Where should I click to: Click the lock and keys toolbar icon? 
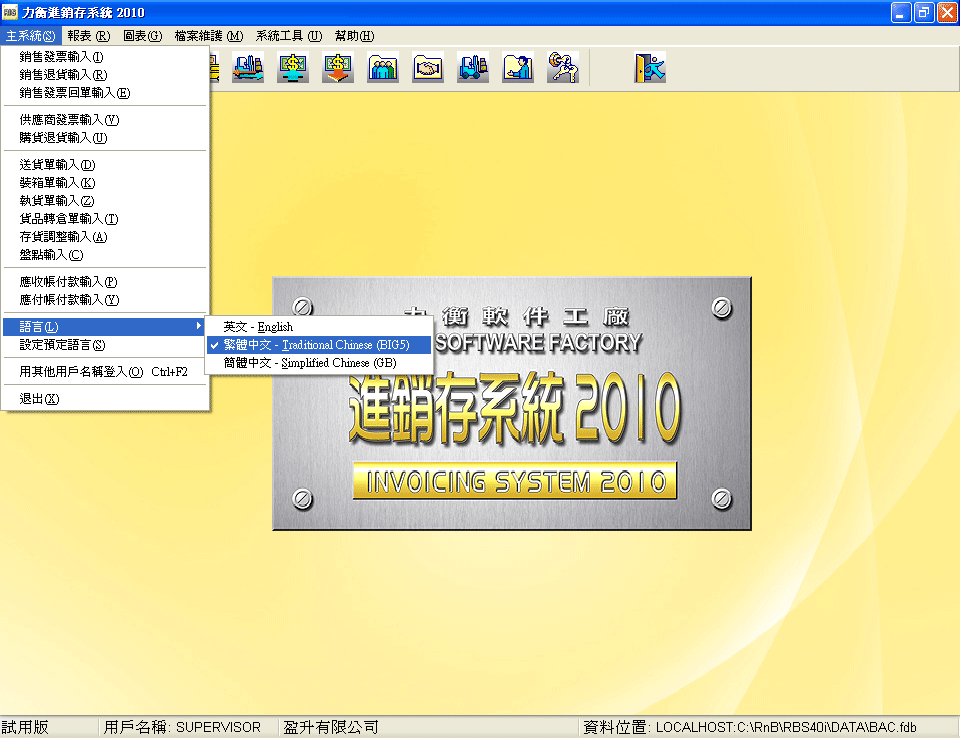[563, 67]
